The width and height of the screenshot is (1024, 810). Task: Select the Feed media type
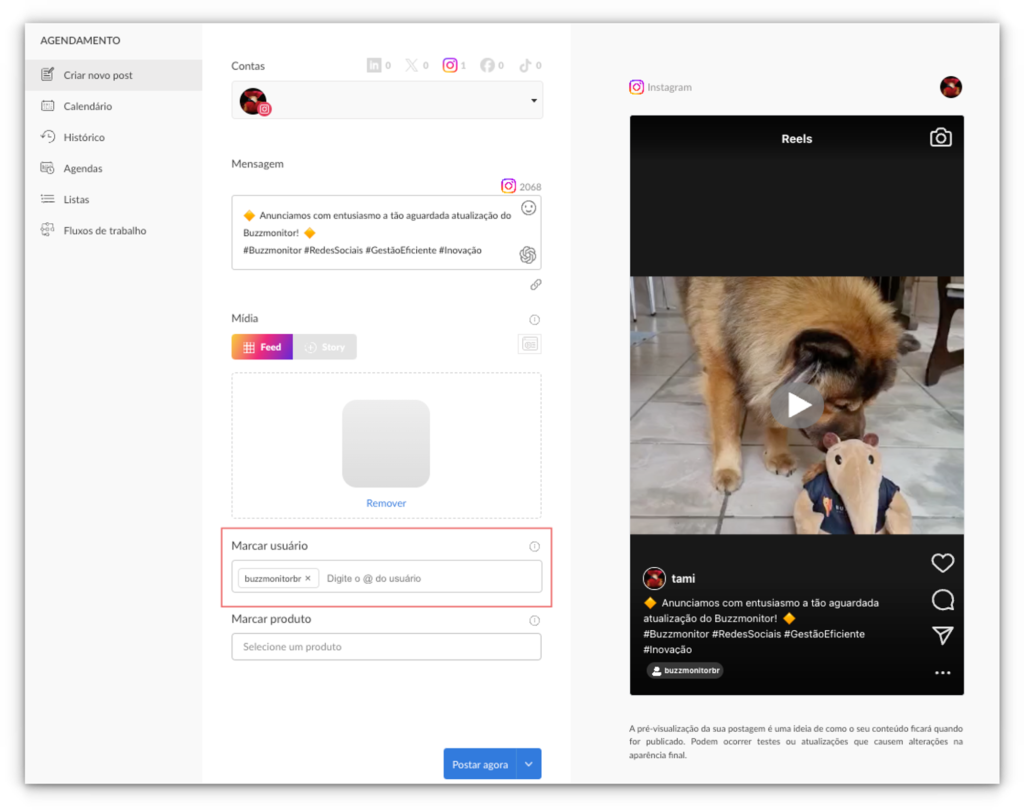click(262, 347)
